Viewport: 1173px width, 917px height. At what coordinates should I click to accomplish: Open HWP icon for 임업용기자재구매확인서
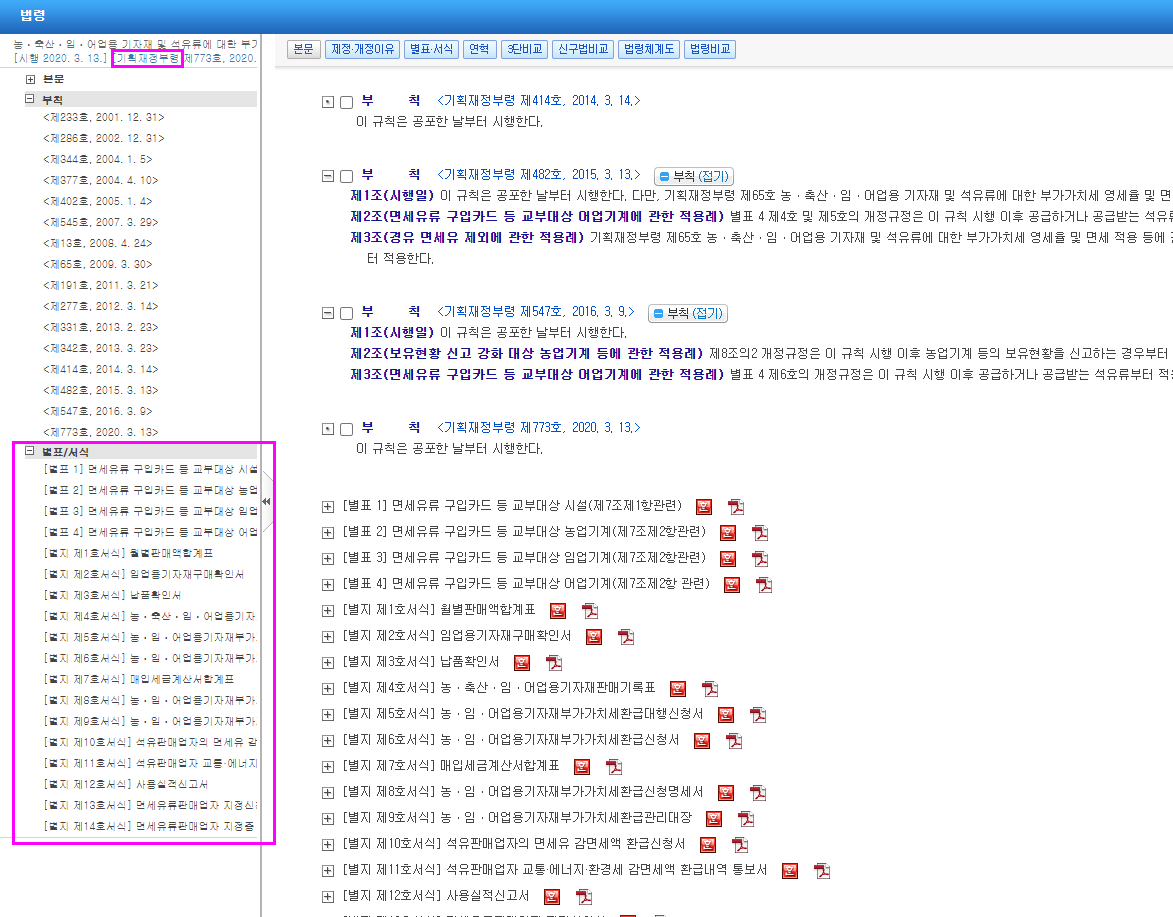[594, 637]
